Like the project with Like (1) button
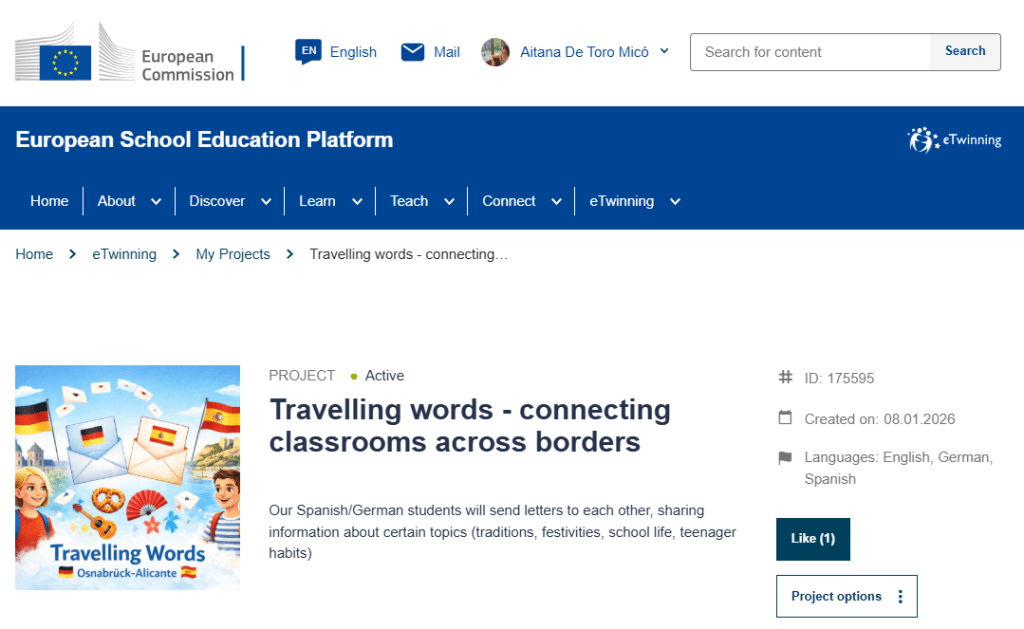This screenshot has height=629, width=1024. [812, 539]
